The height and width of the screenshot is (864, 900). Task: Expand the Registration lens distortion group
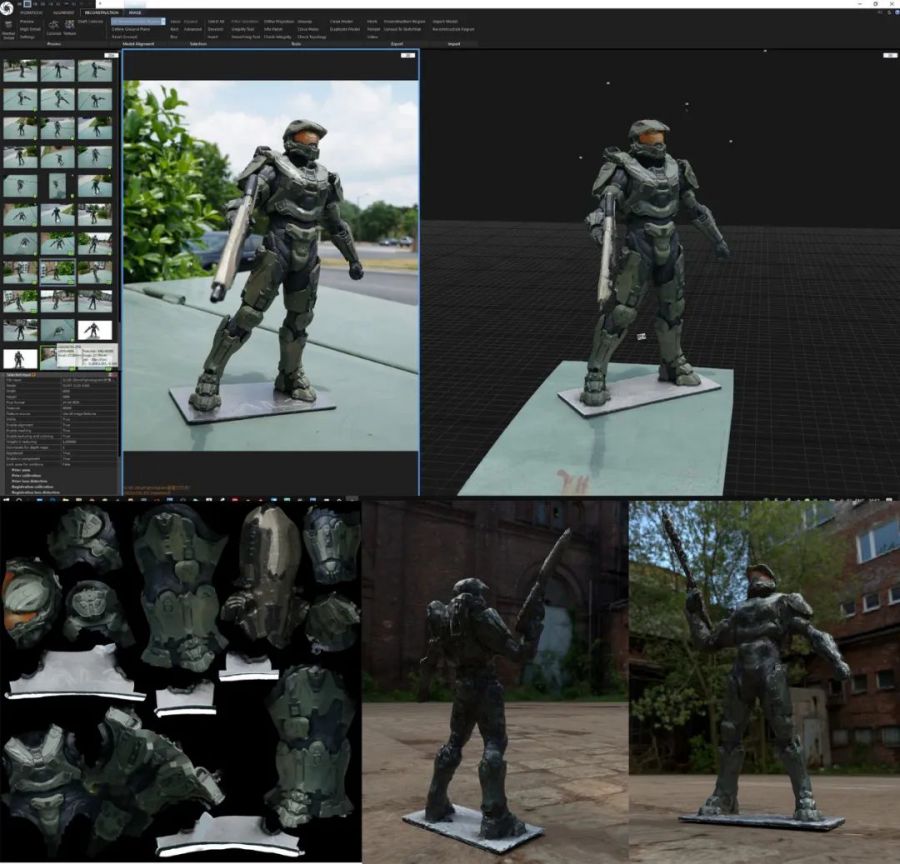pyautogui.click(x=36, y=492)
